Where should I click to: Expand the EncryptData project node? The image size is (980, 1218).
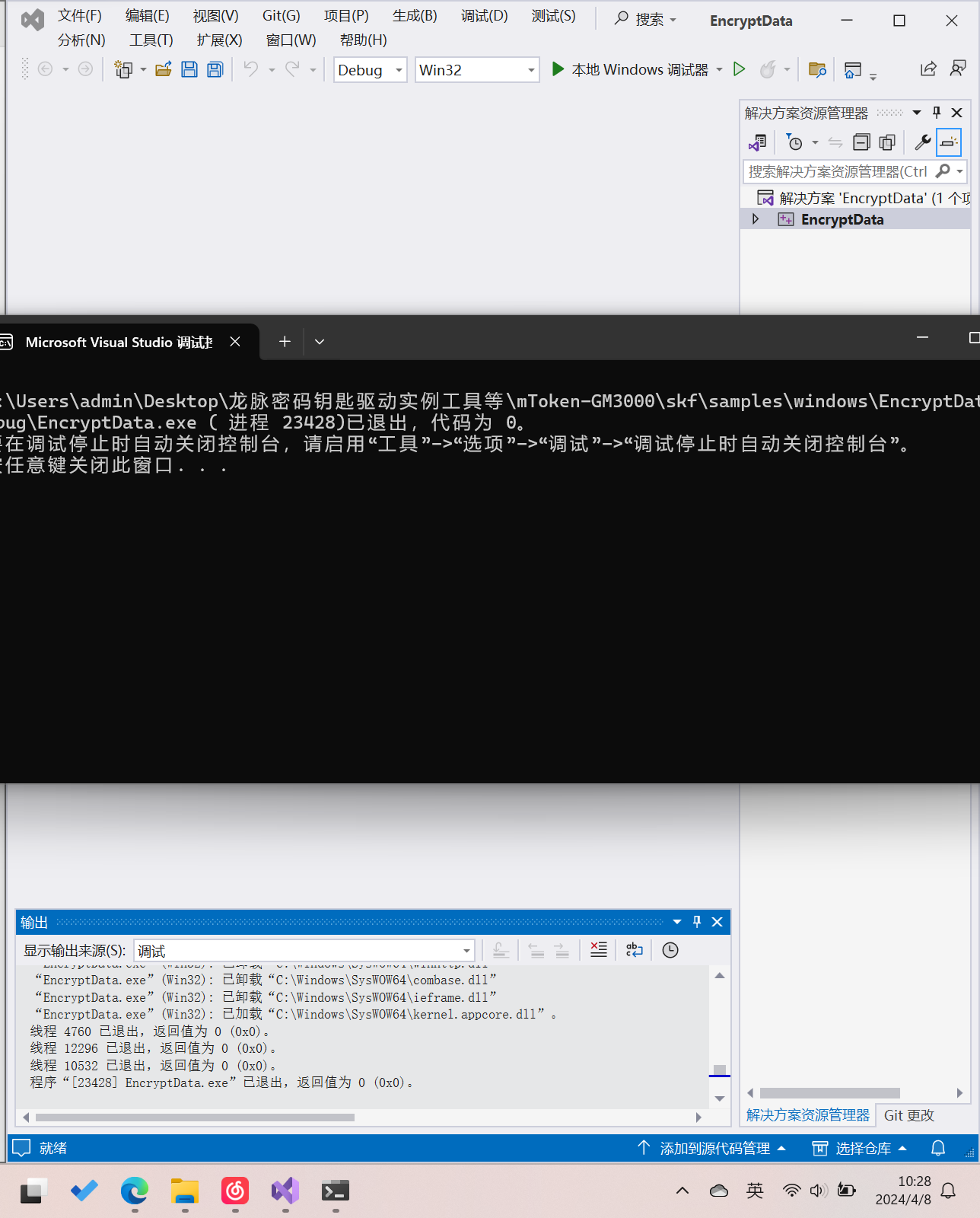click(x=755, y=219)
